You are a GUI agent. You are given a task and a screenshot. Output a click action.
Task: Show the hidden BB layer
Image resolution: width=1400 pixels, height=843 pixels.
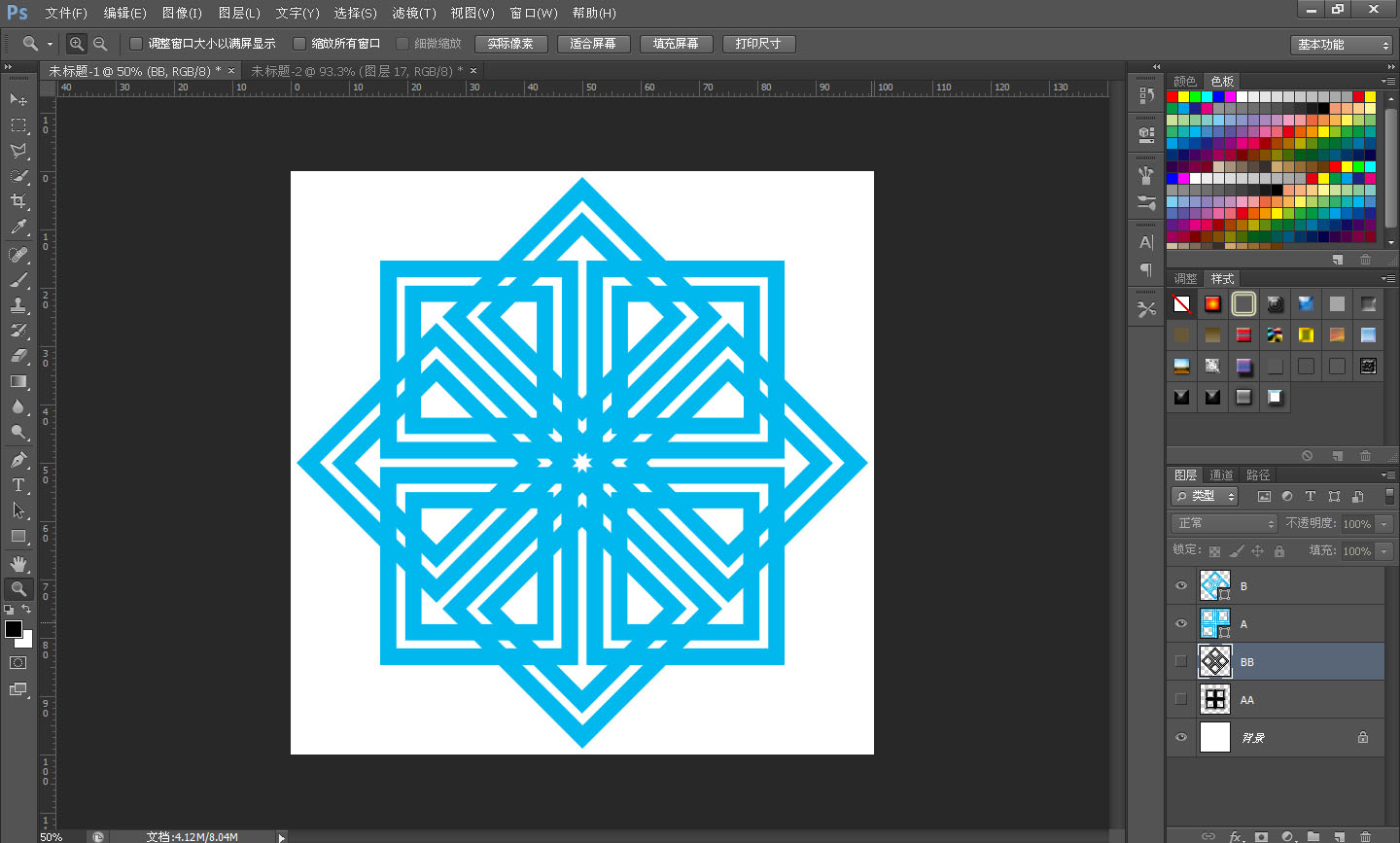1181,661
